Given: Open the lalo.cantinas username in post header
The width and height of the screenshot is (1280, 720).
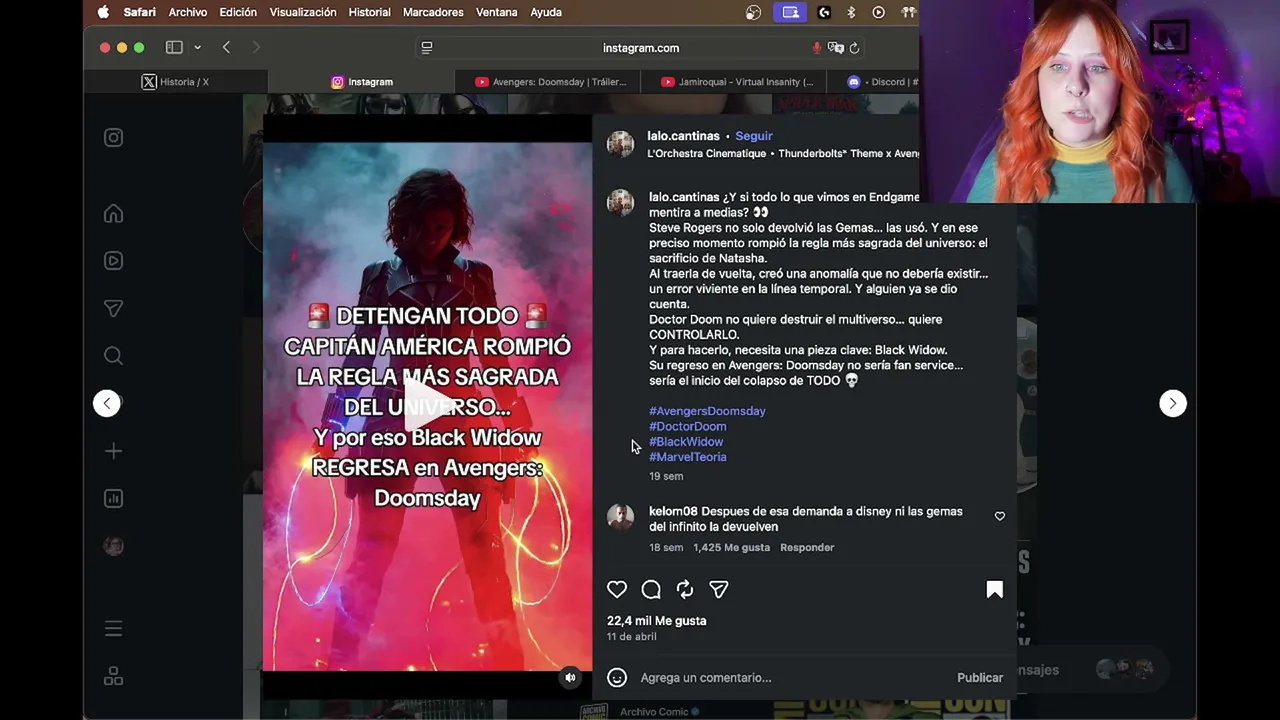Looking at the screenshot, I should pos(683,136).
